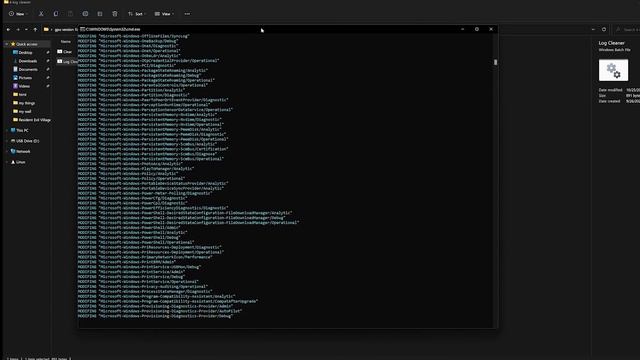The width and height of the screenshot is (640, 360).
Task: Select Network in navigation pane
Action: pos(23,151)
